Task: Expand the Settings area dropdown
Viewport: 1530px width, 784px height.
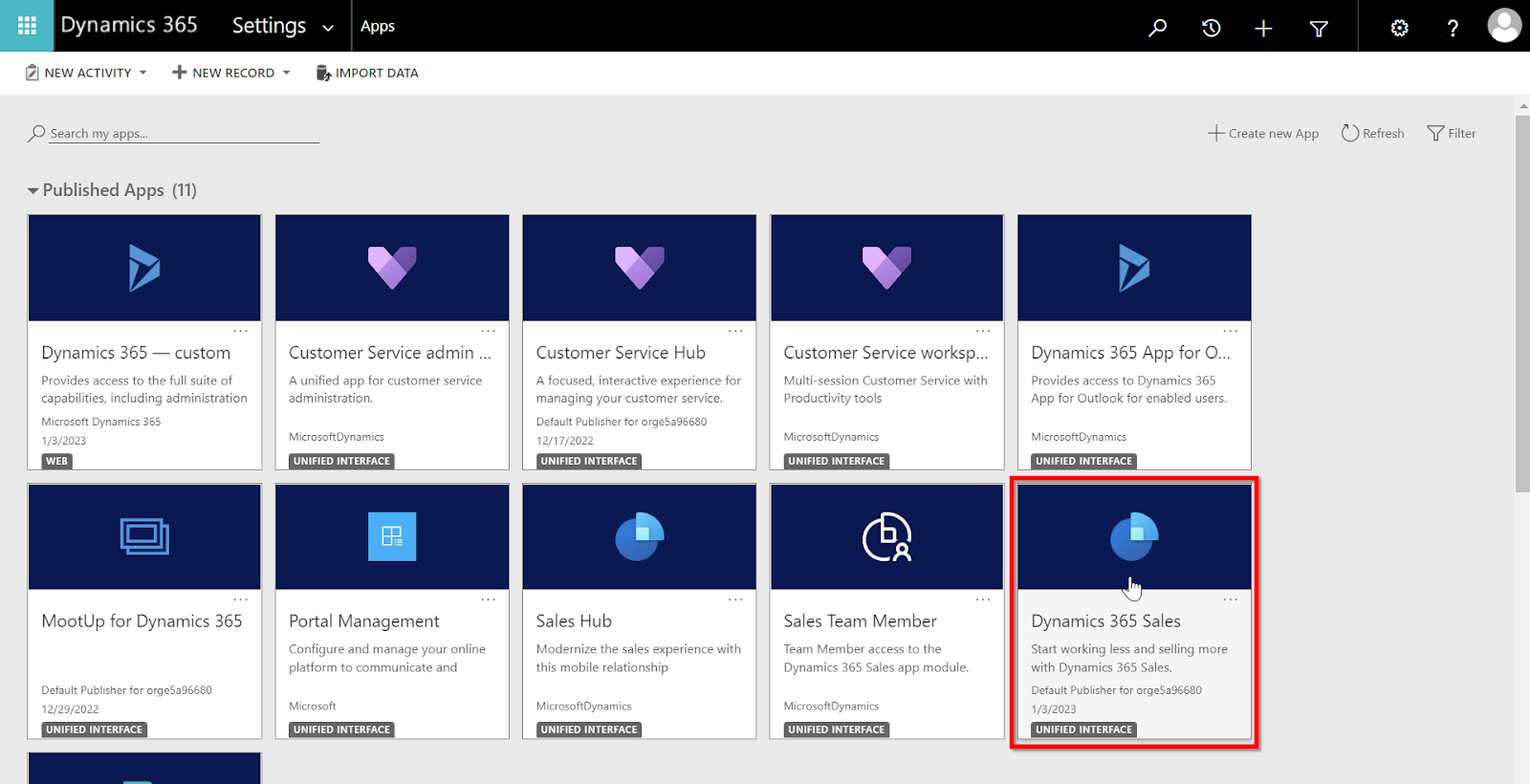Action: pos(328,28)
